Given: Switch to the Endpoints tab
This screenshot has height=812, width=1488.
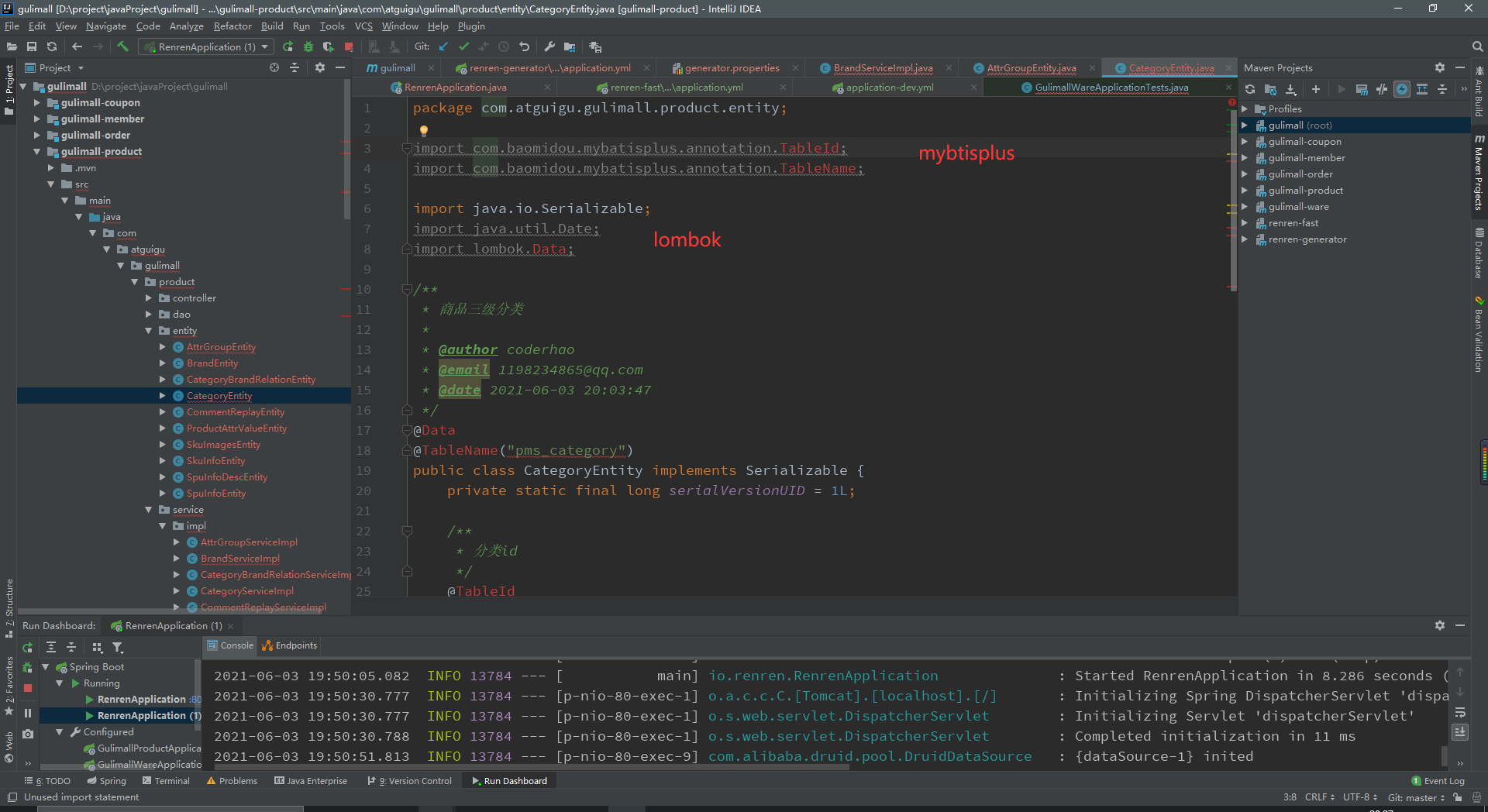Looking at the screenshot, I should click(x=290, y=645).
